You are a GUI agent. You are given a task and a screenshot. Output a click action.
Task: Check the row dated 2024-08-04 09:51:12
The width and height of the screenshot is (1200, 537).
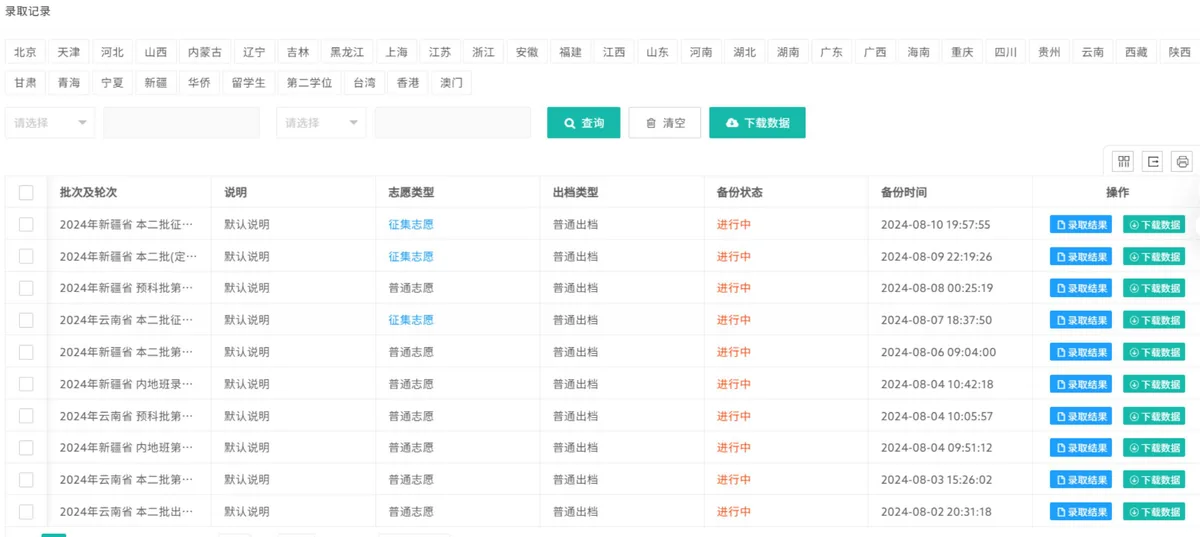(26, 447)
